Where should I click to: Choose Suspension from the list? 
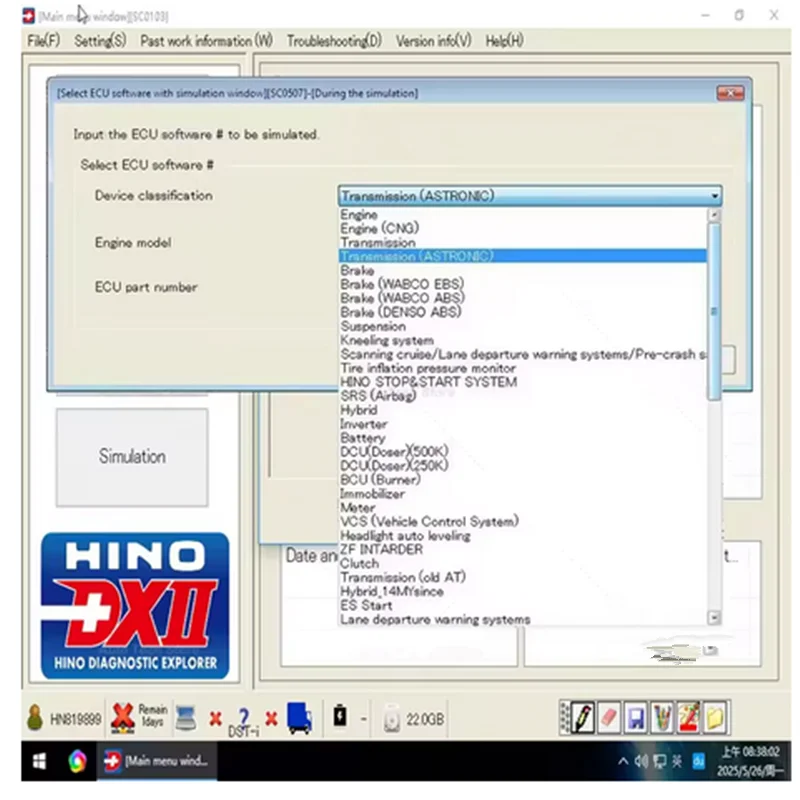[x=523, y=326]
